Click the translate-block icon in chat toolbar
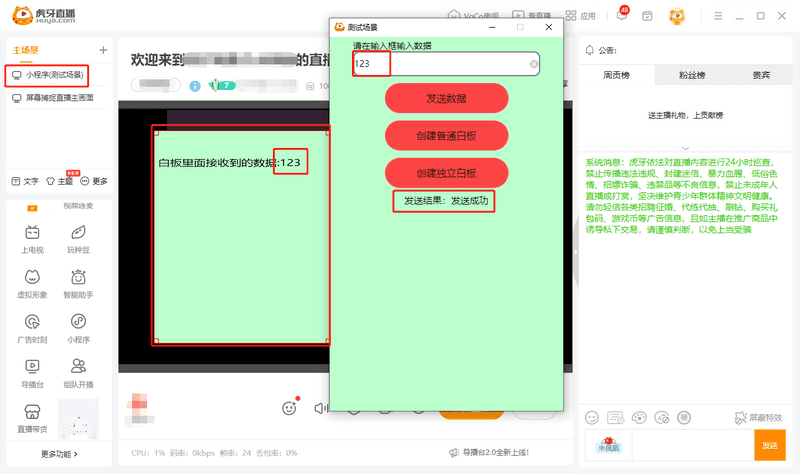This screenshot has height=474, width=800. tap(662, 418)
